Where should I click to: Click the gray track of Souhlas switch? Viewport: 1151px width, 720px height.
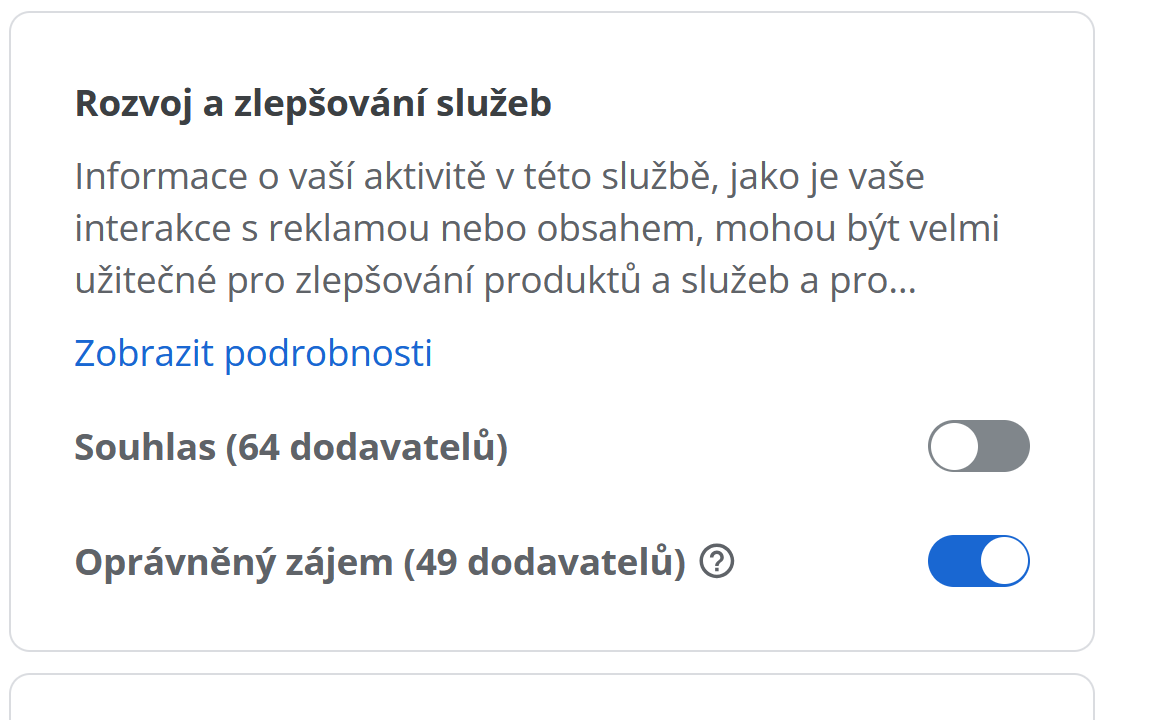(x=1006, y=446)
